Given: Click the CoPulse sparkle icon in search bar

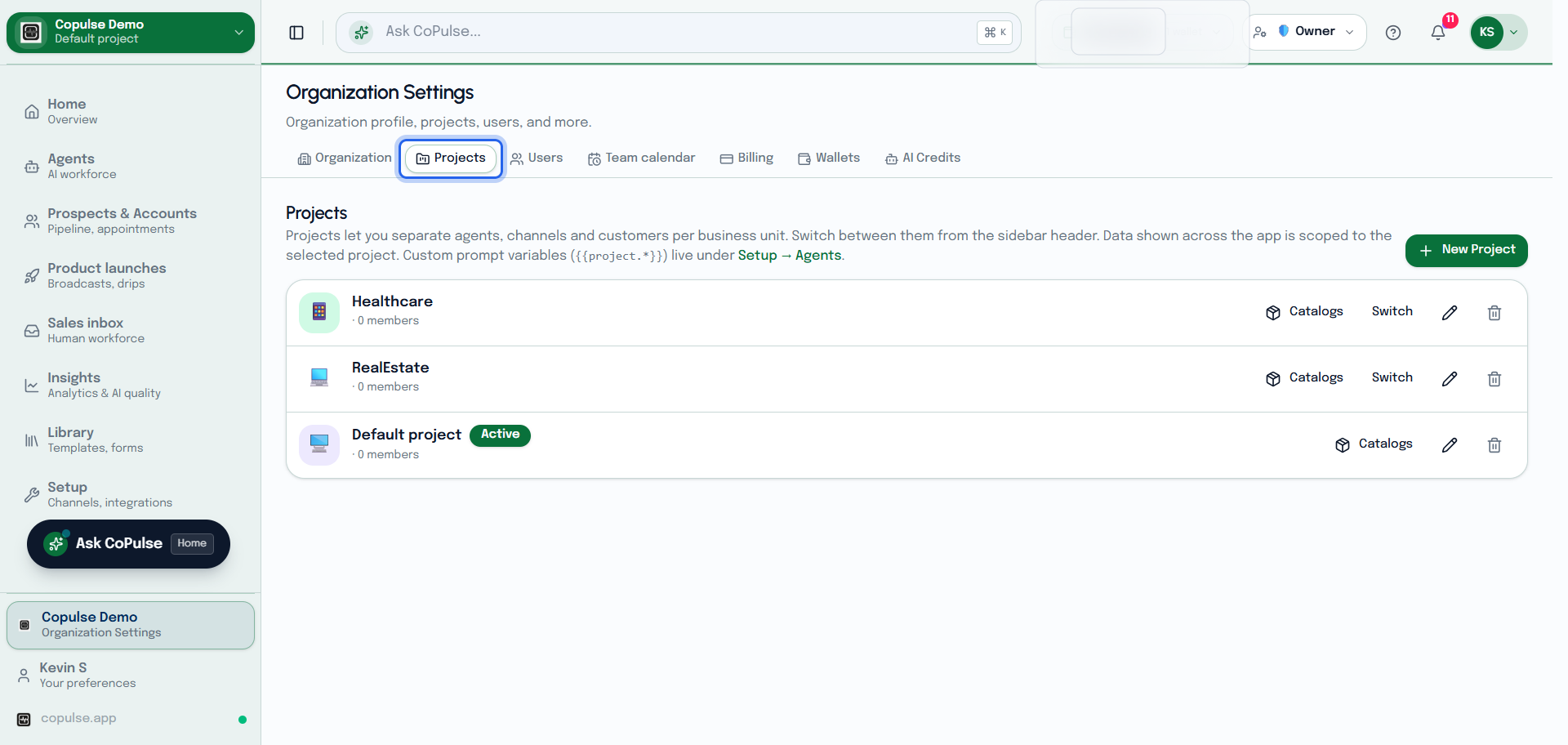Looking at the screenshot, I should pyautogui.click(x=361, y=33).
